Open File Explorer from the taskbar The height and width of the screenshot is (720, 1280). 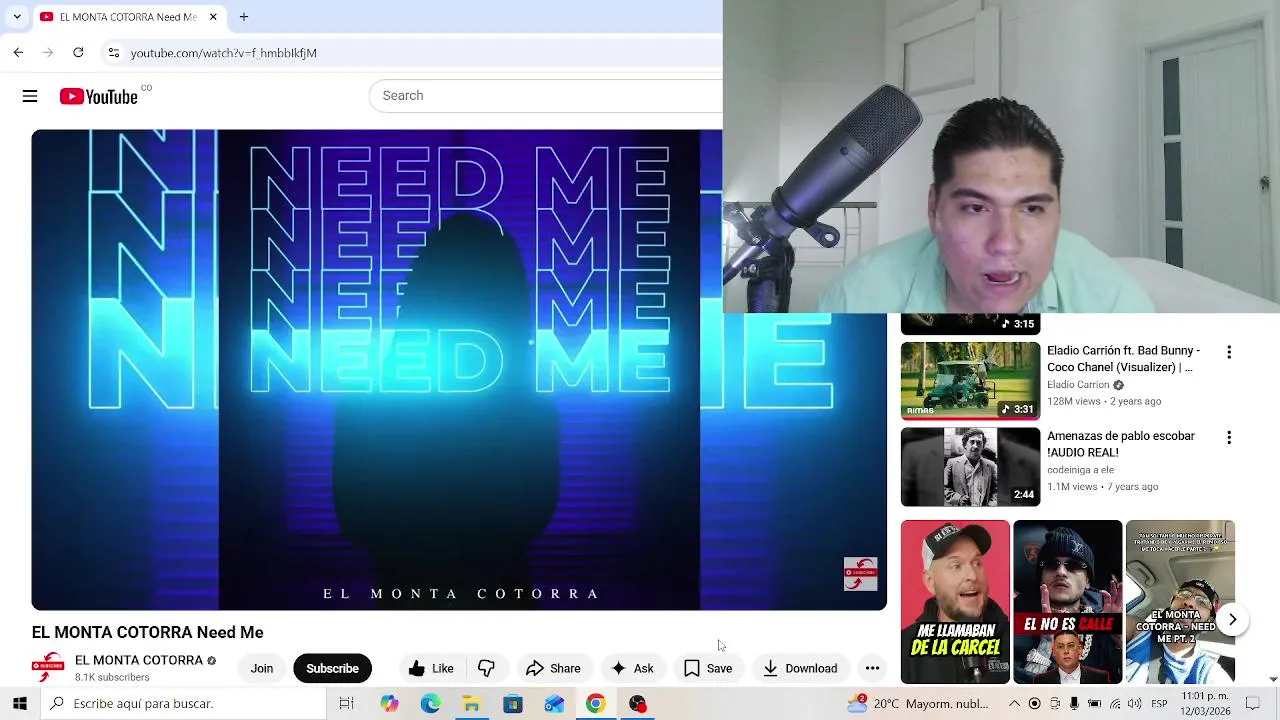pyautogui.click(x=471, y=704)
